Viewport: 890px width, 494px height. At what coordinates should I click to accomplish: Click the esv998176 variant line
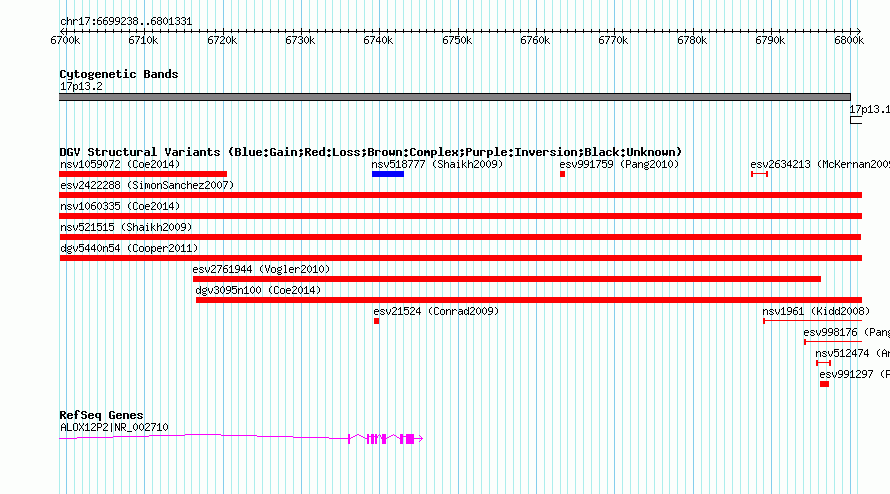833,342
